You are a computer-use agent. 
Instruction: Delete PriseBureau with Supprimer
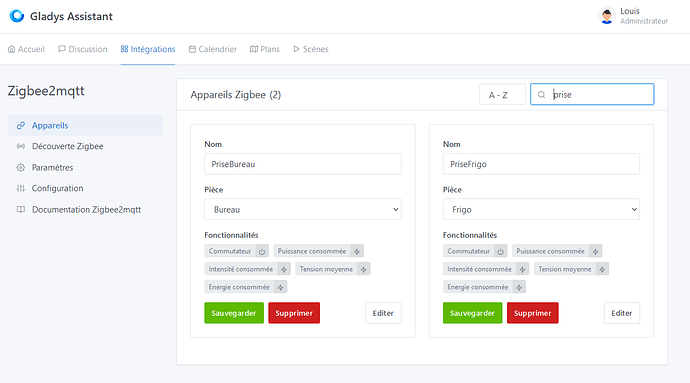click(294, 313)
